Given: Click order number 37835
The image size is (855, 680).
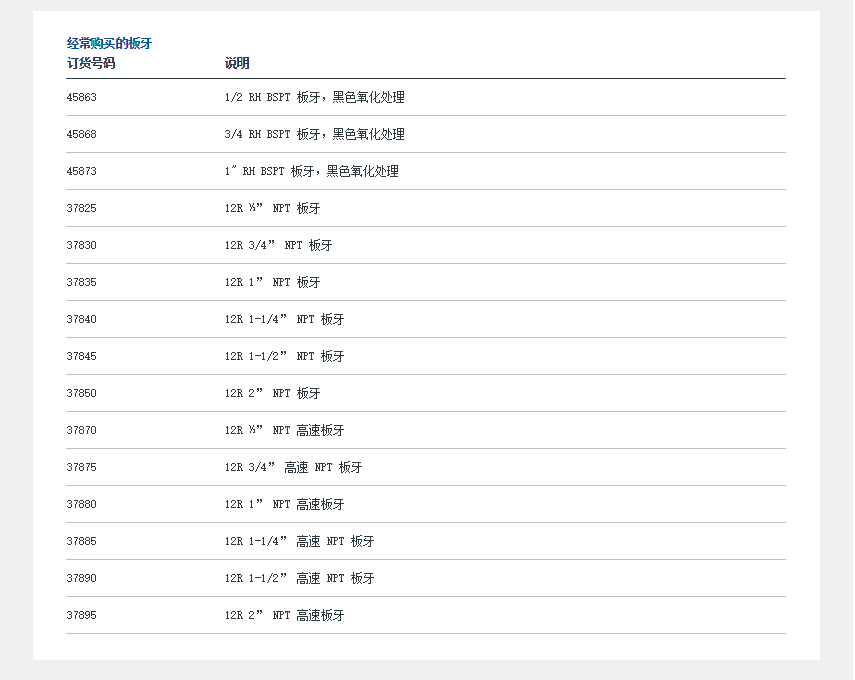Looking at the screenshot, I should tap(82, 283).
